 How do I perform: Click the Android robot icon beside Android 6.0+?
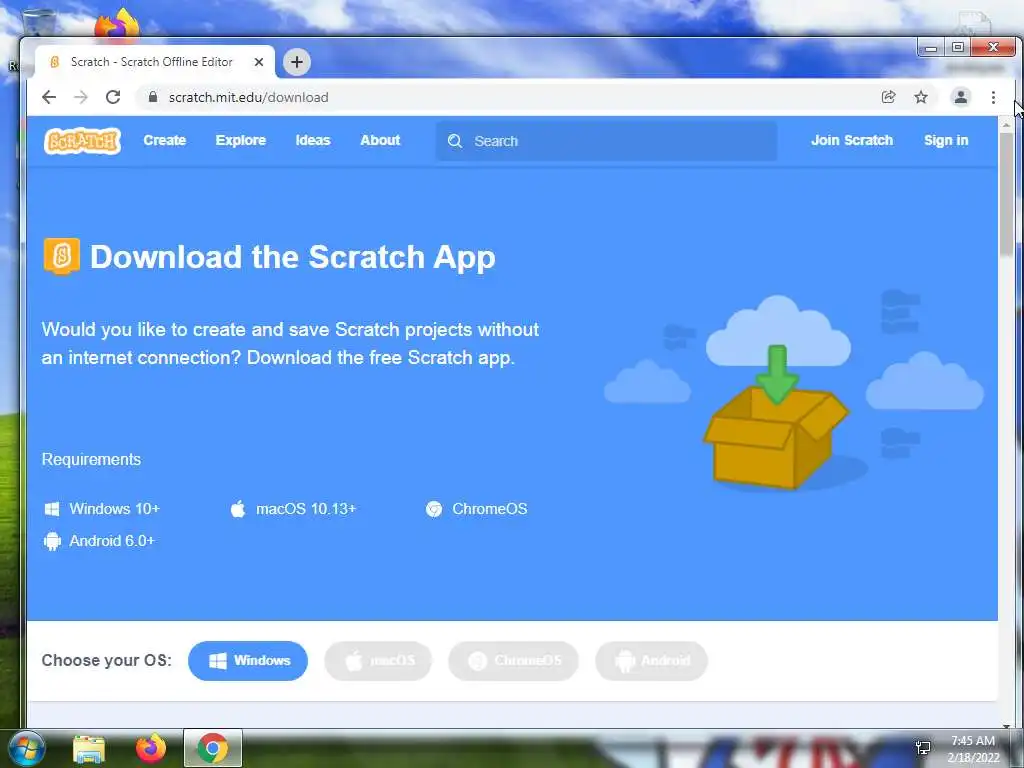point(52,541)
